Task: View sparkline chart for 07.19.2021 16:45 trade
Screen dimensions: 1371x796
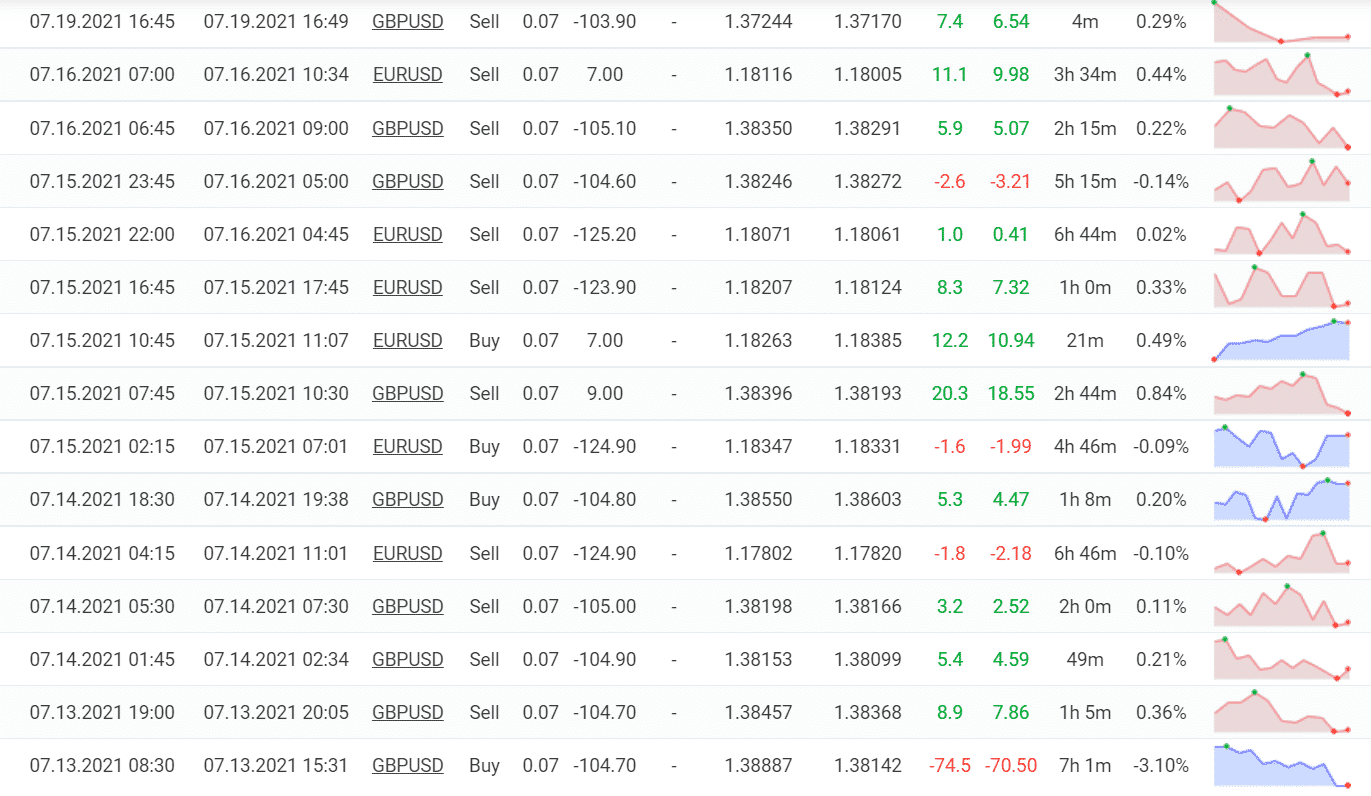Action: coord(1282,21)
